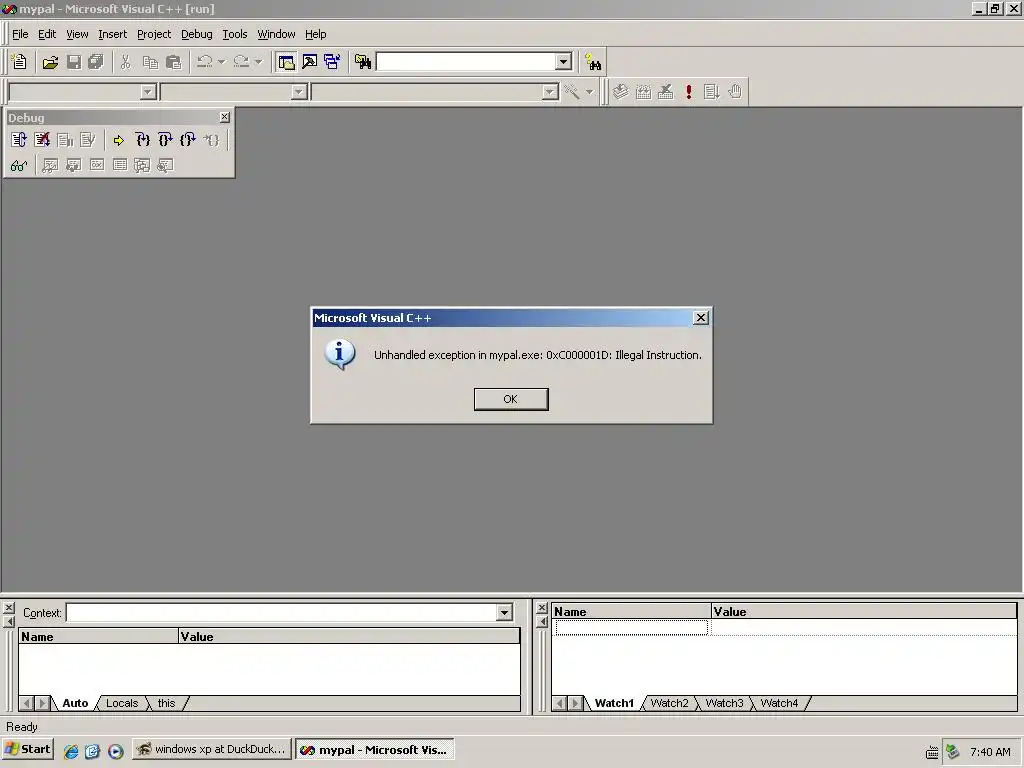Toggle the Variables window icon in Debug toolbar
Image resolution: width=1024 pixels, height=768 pixels.
pos(73,165)
